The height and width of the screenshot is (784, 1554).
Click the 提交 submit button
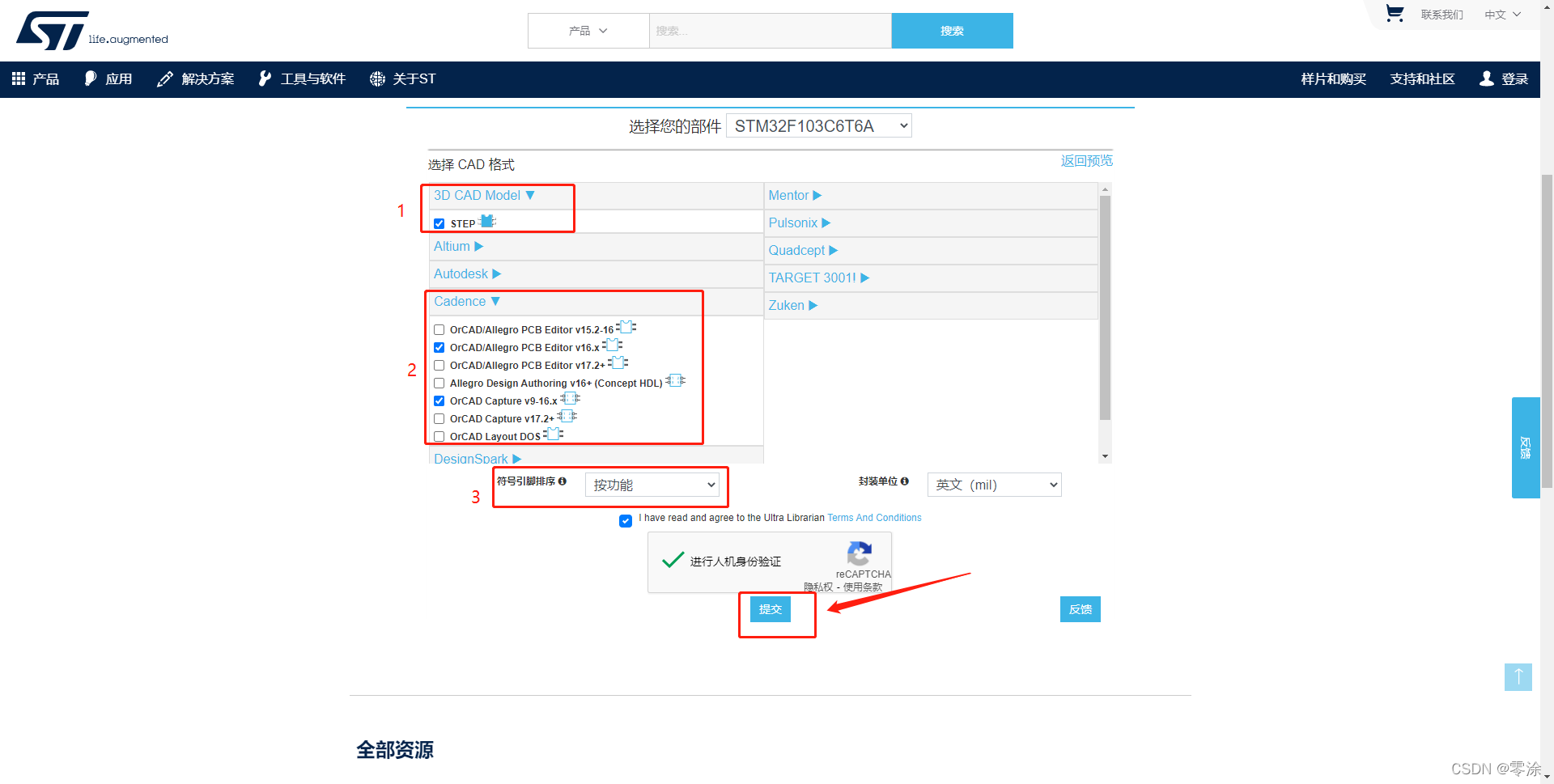coord(771,609)
